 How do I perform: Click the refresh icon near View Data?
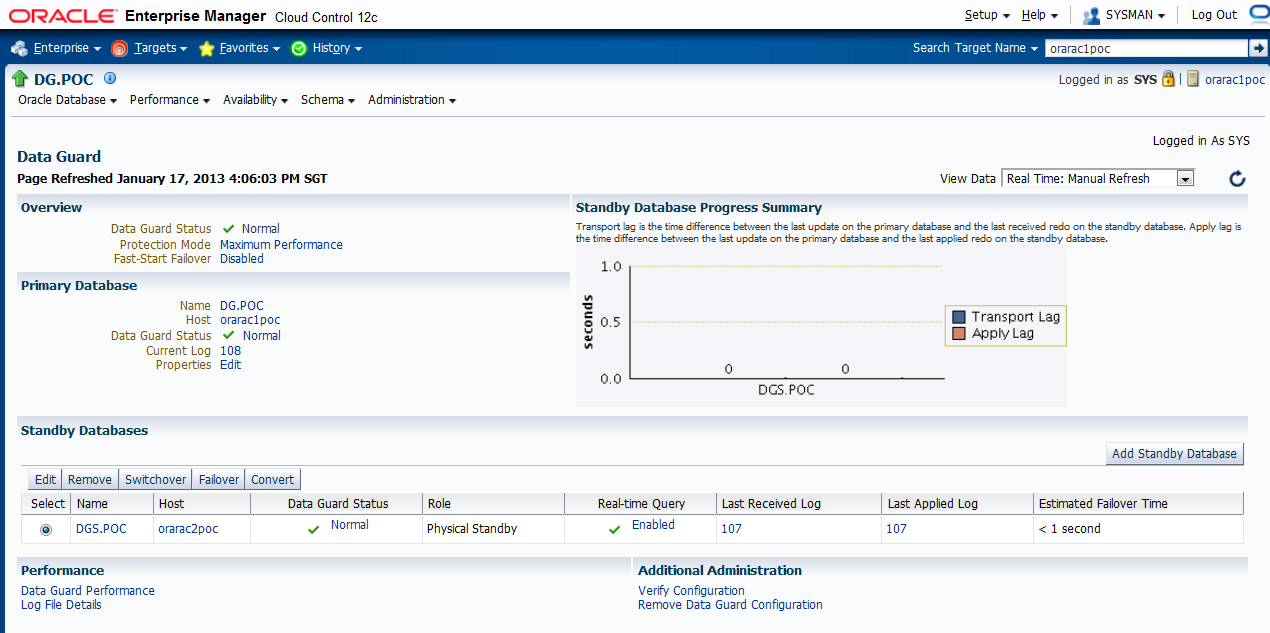1237,179
